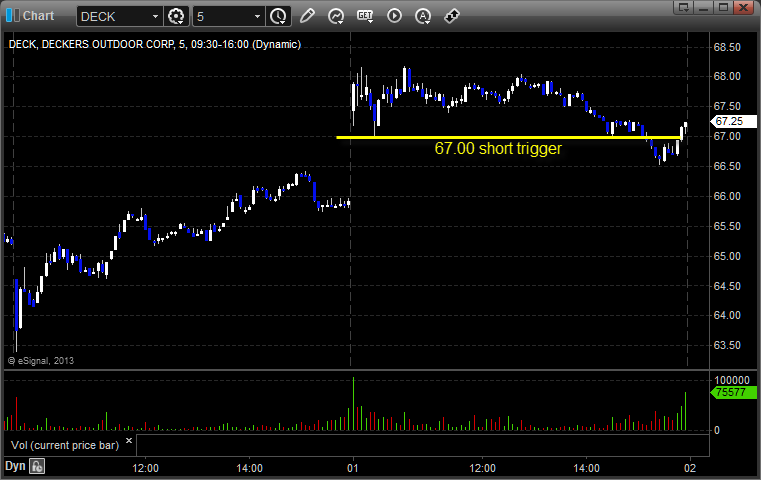Screen dimensions: 761x480
Task: Click the 65.00 price axis label
Action: tap(727, 257)
